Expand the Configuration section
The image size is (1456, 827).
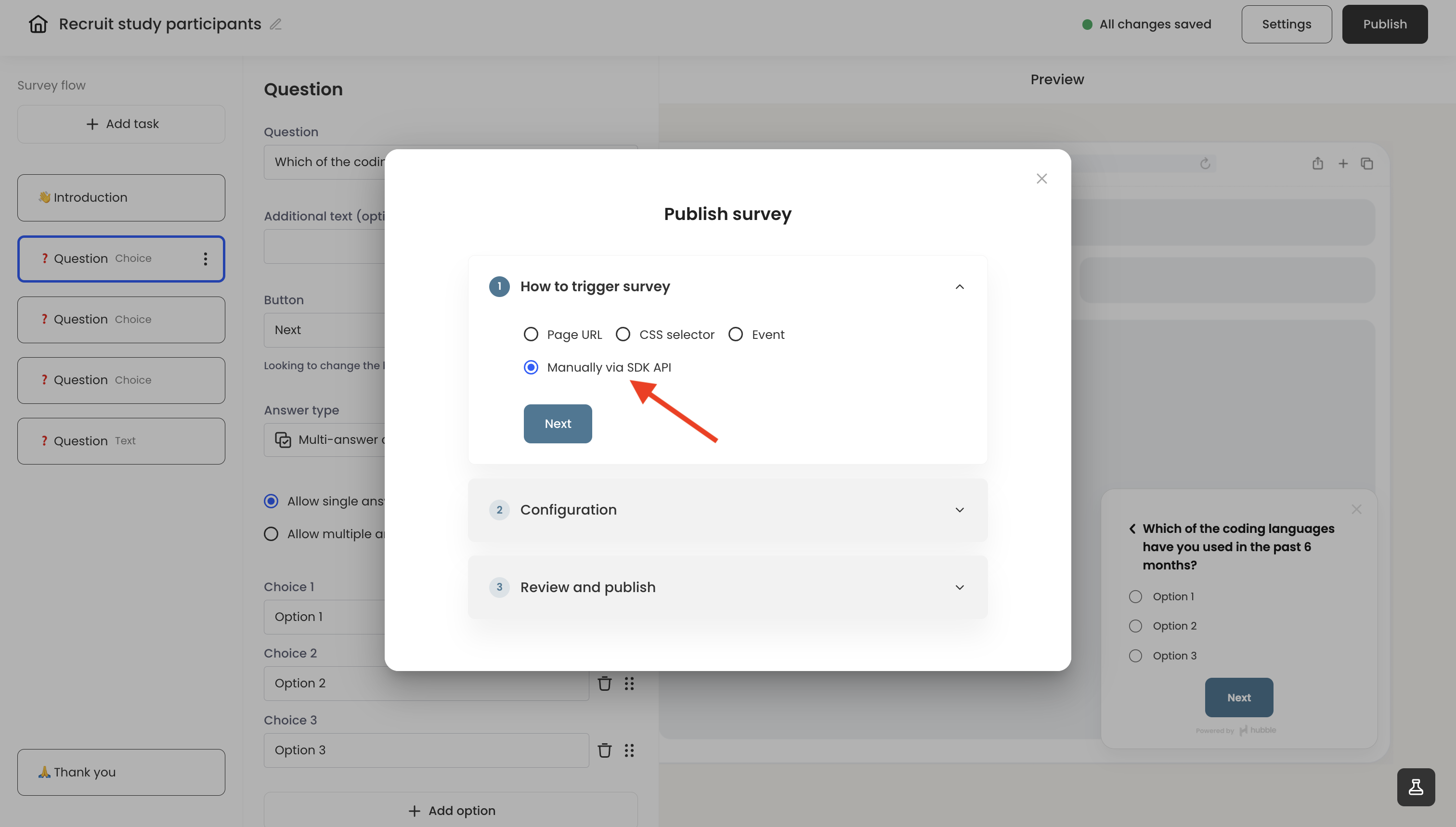(x=728, y=509)
